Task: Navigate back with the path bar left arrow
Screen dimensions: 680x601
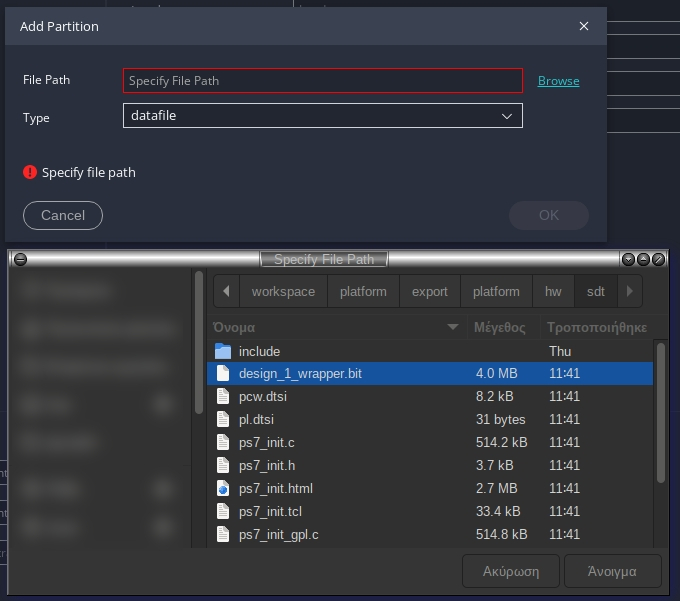Action: click(226, 291)
